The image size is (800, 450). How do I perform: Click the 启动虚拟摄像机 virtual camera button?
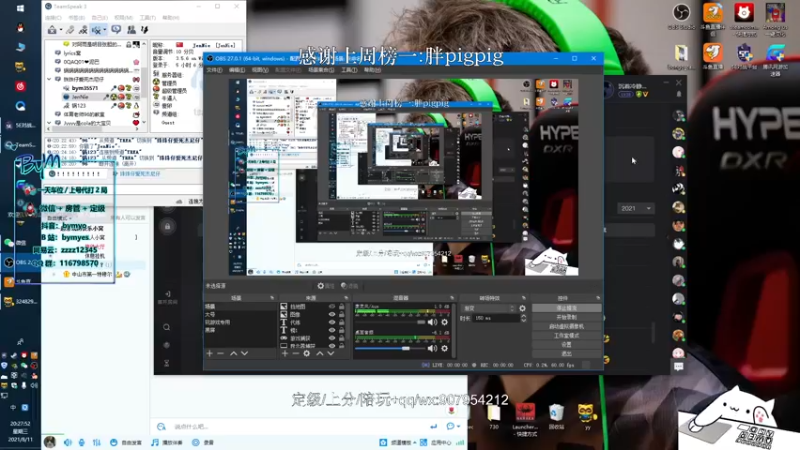coord(566,326)
